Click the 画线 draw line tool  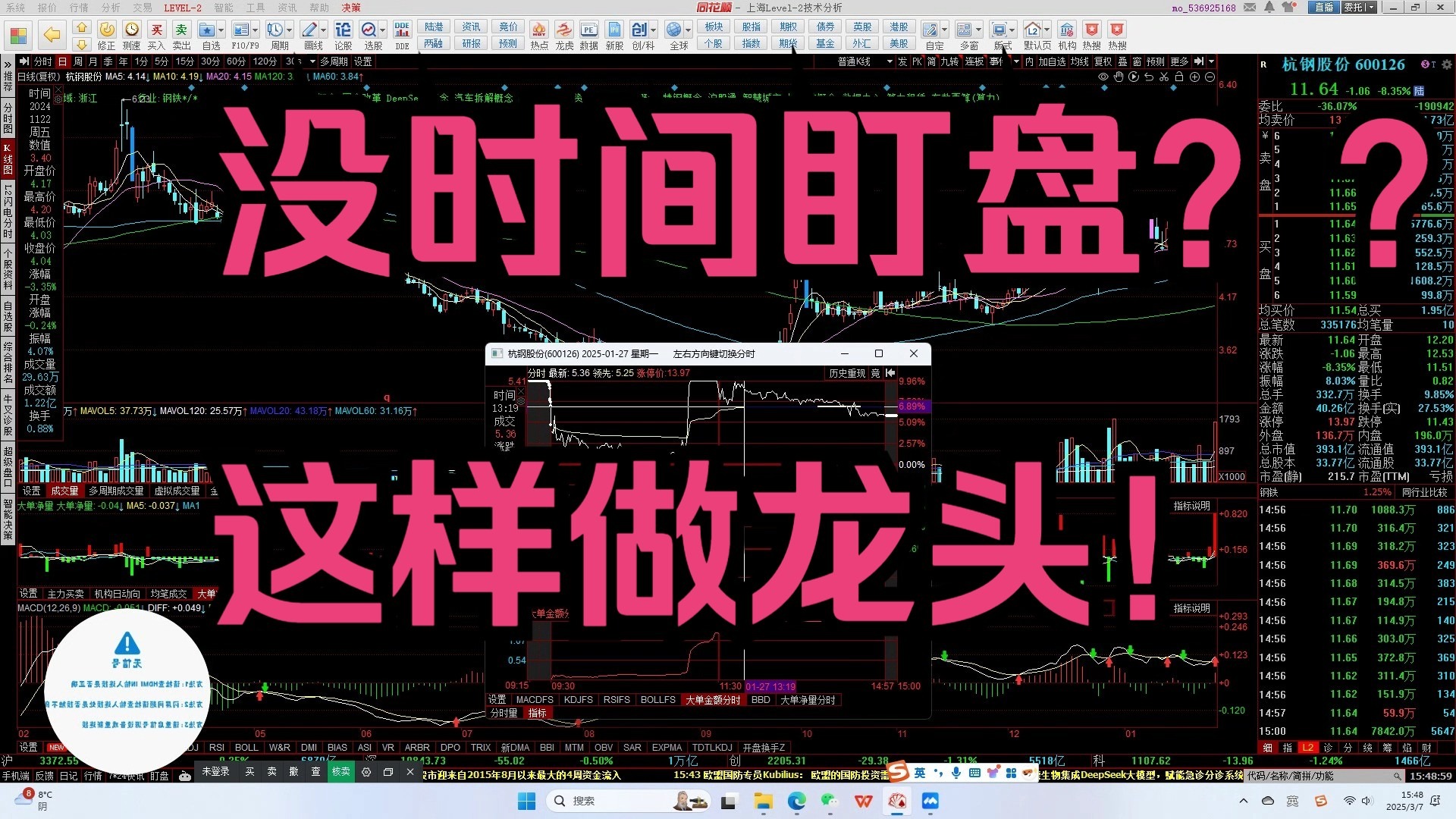click(x=309, y=30)
